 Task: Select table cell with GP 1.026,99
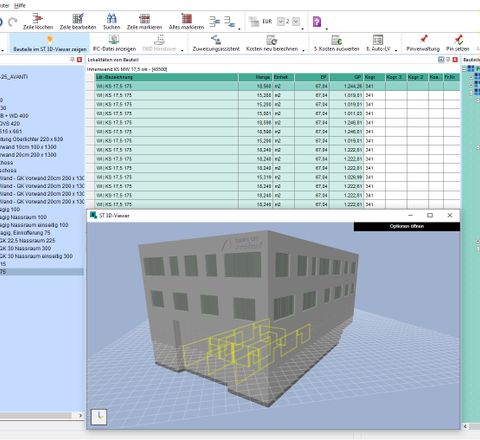(x=347, y=177)
